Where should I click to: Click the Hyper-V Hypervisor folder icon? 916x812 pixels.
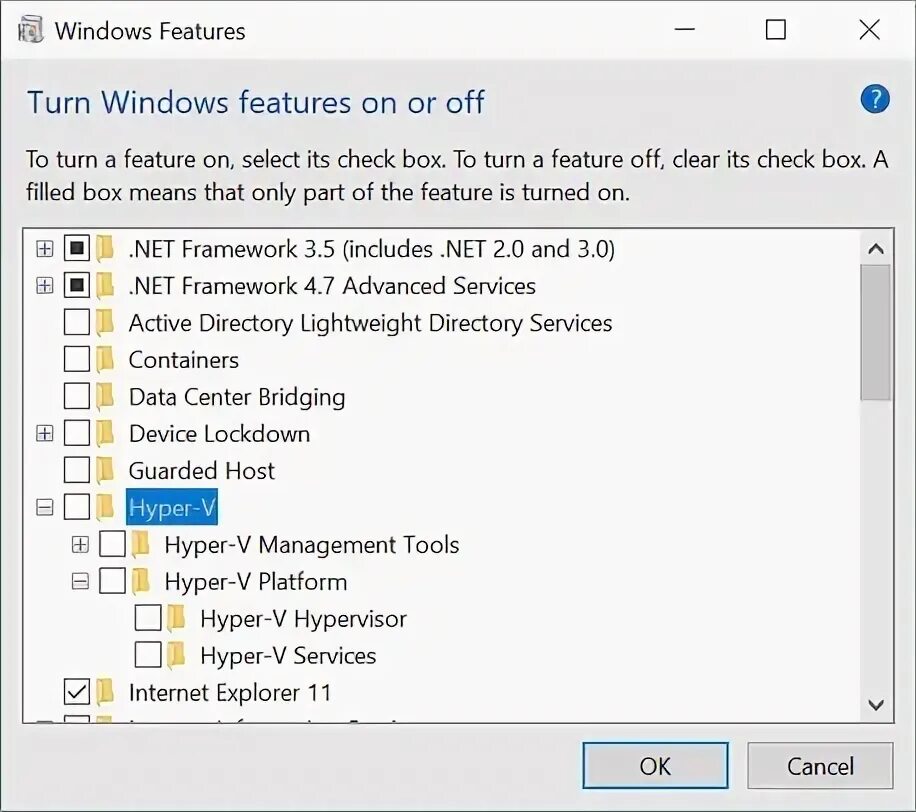[x=177, y=619]
